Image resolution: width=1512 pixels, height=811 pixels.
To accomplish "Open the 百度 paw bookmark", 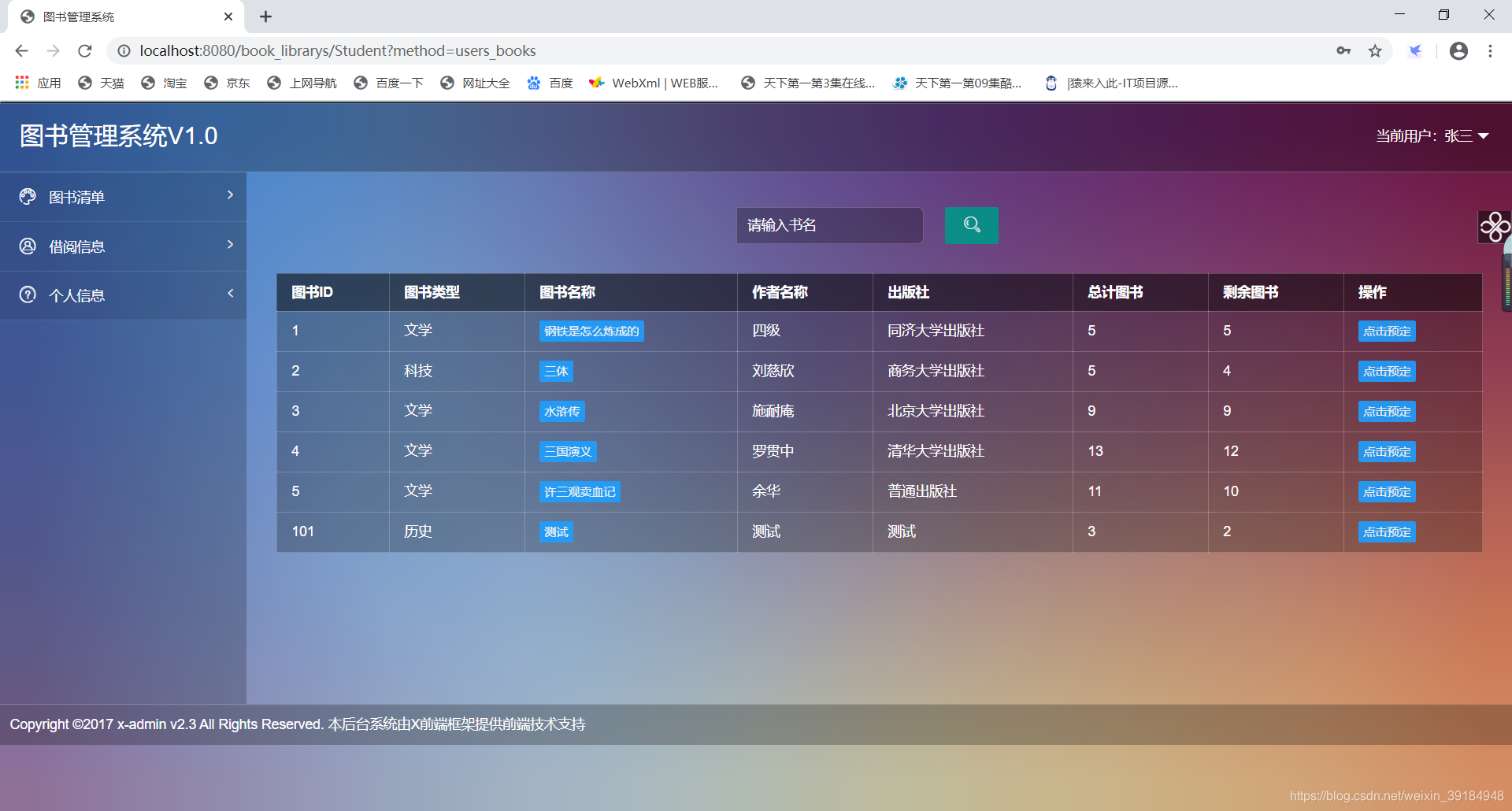I will coord(550,83).
